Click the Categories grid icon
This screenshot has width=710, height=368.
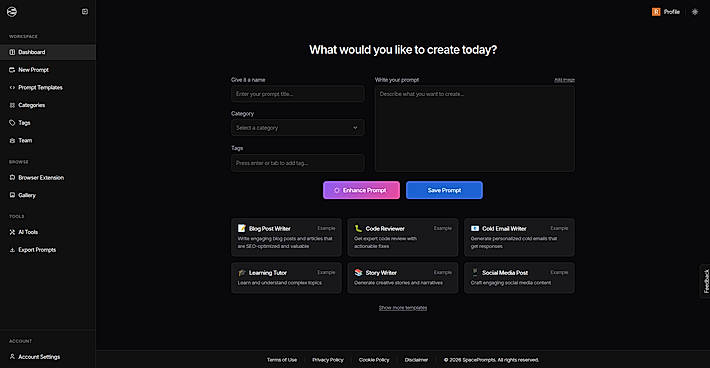12,105
